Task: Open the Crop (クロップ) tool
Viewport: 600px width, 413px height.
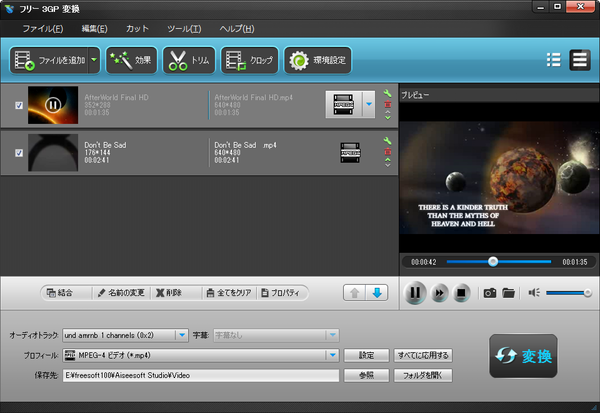Action: [x=249, y=60]
